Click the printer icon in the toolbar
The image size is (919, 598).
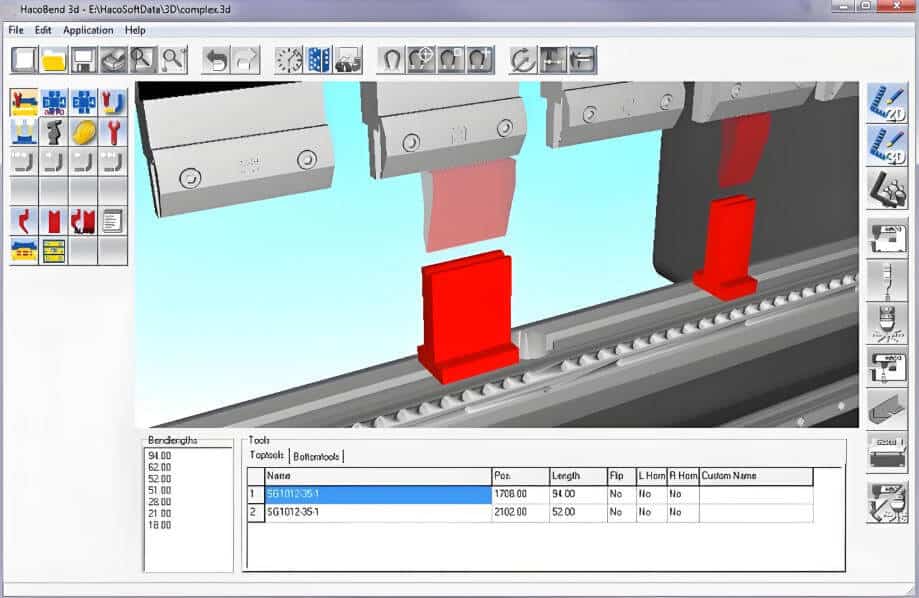pyautogui.click(x=114, y=60)
